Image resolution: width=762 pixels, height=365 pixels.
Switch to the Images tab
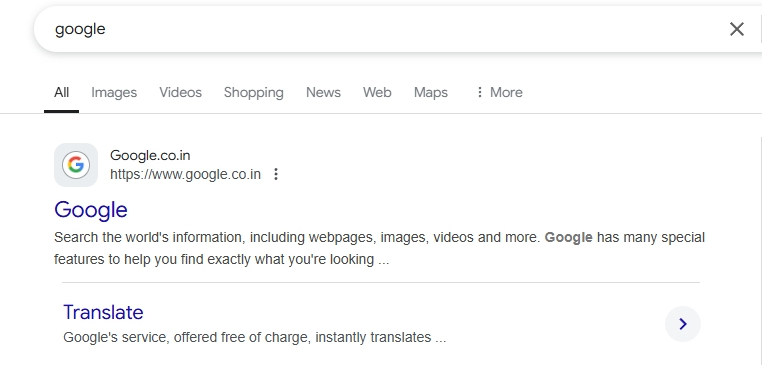pyautogui.click(x=114, y=92)
